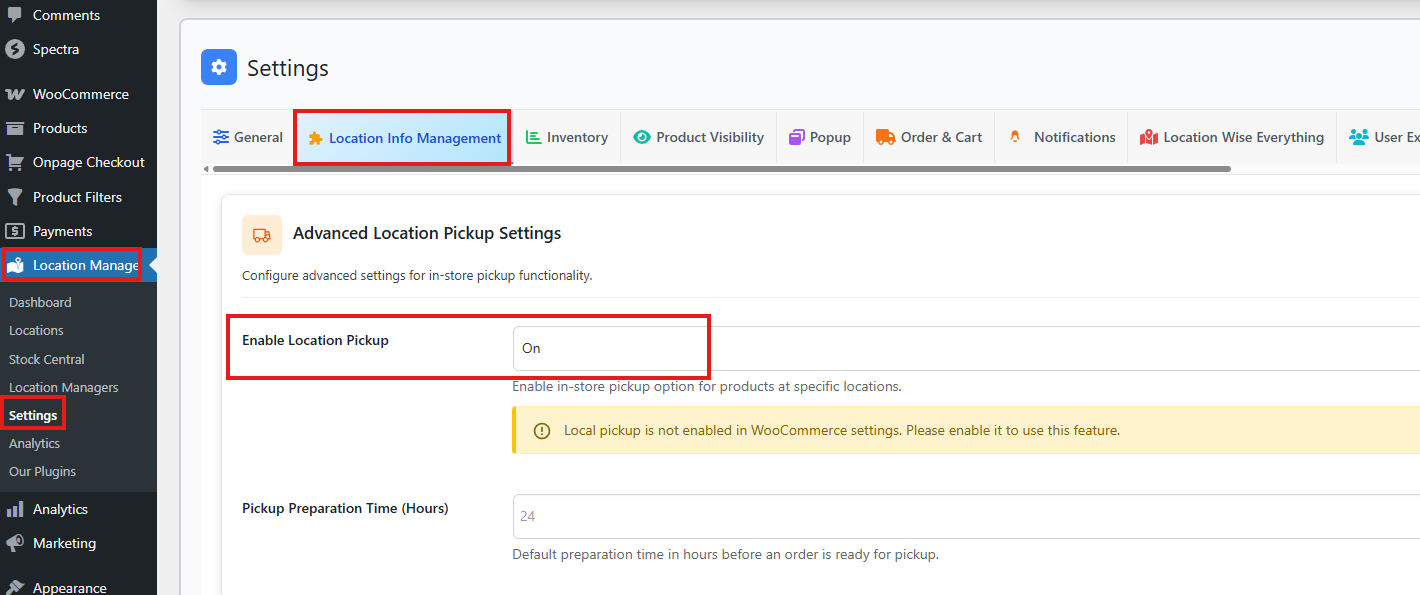
Task: Click the Pickup Preparation Time hours field
Action: tap(966, 516)
